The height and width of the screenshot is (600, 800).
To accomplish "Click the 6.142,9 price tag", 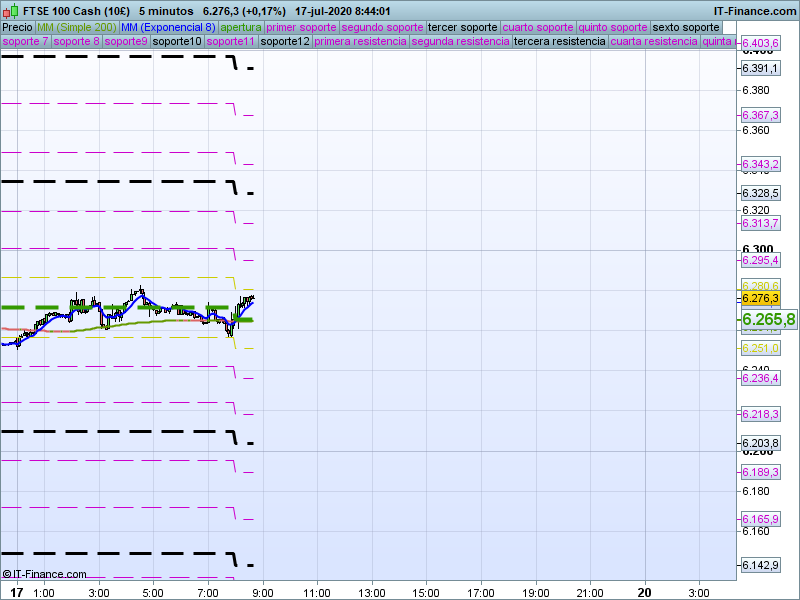I will tap(760, 565).
